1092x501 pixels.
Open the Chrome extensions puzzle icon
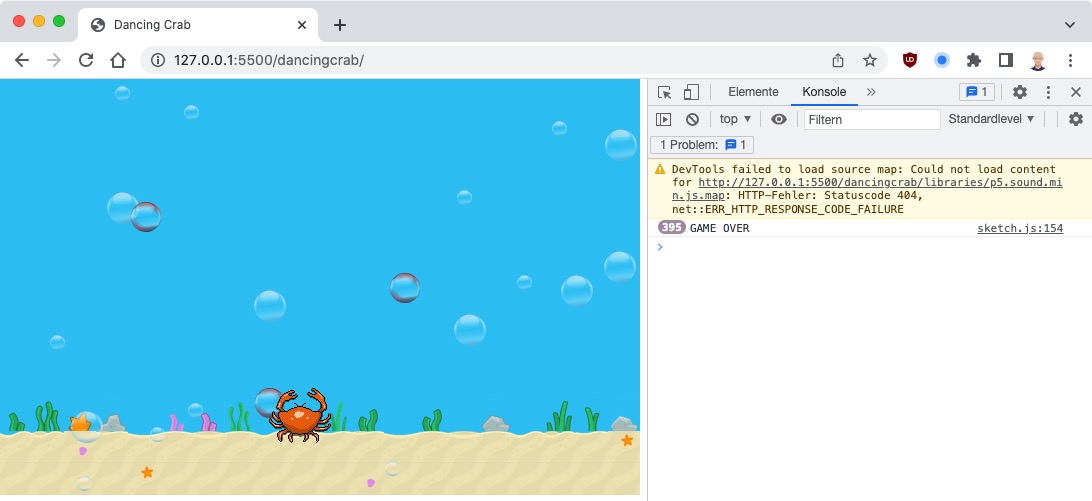click(974, 60)
